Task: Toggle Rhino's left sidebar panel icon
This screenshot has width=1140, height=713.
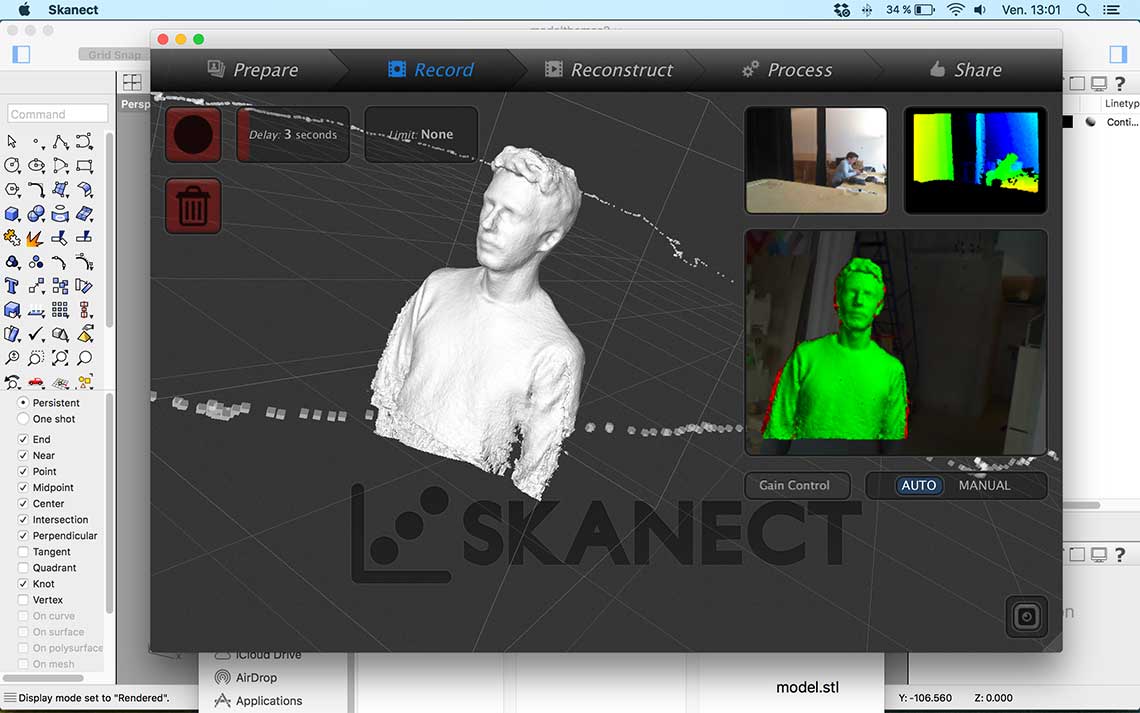Action: (x=21, y=55)
